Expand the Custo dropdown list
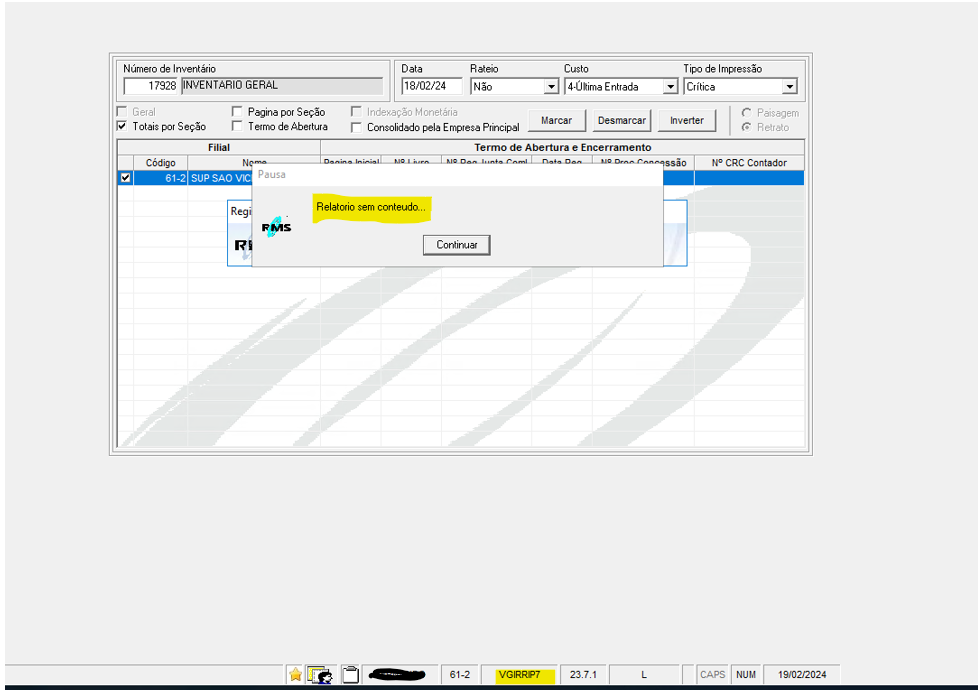The width and height of the screenshot is (978, 690). pos(670,87)
